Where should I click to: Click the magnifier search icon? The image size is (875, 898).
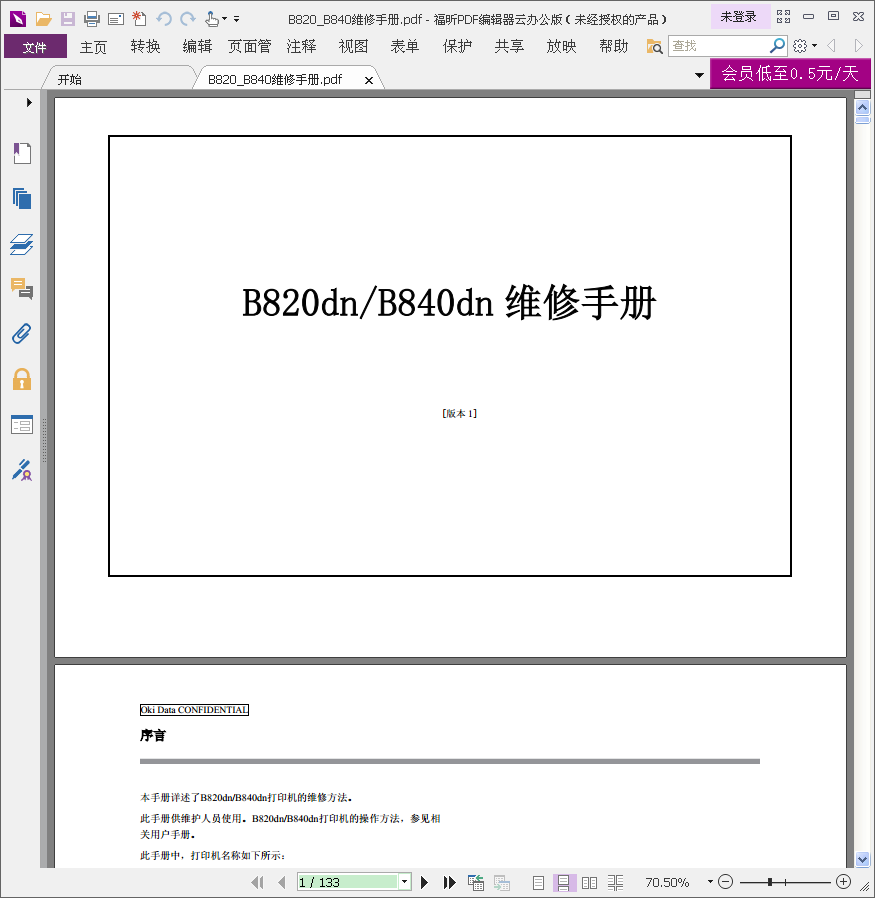pyautogui.click(x=777, y=45)
